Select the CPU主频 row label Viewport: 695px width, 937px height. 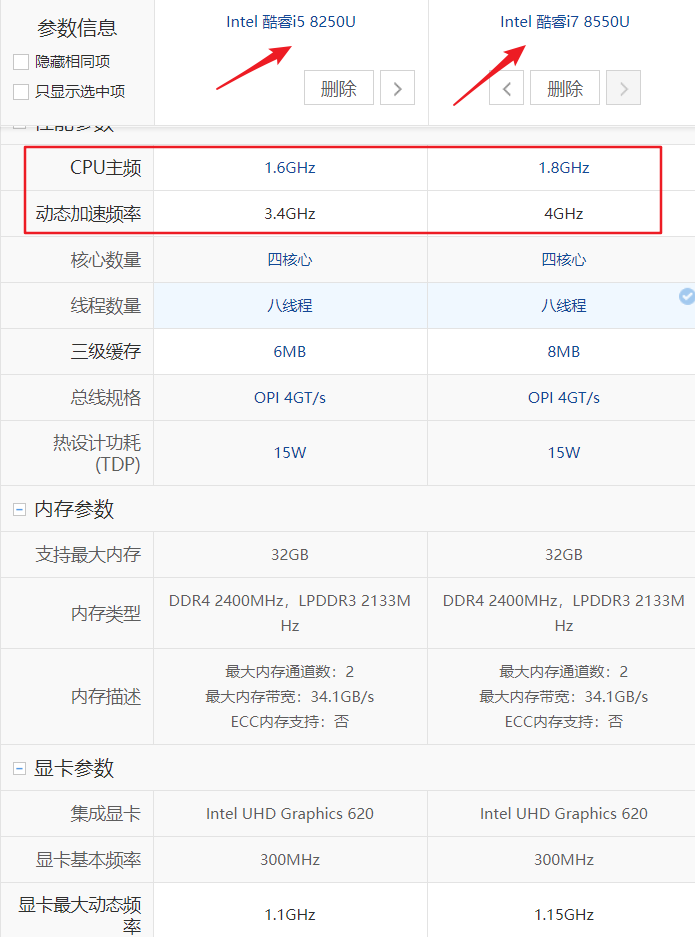coord(106,168)
